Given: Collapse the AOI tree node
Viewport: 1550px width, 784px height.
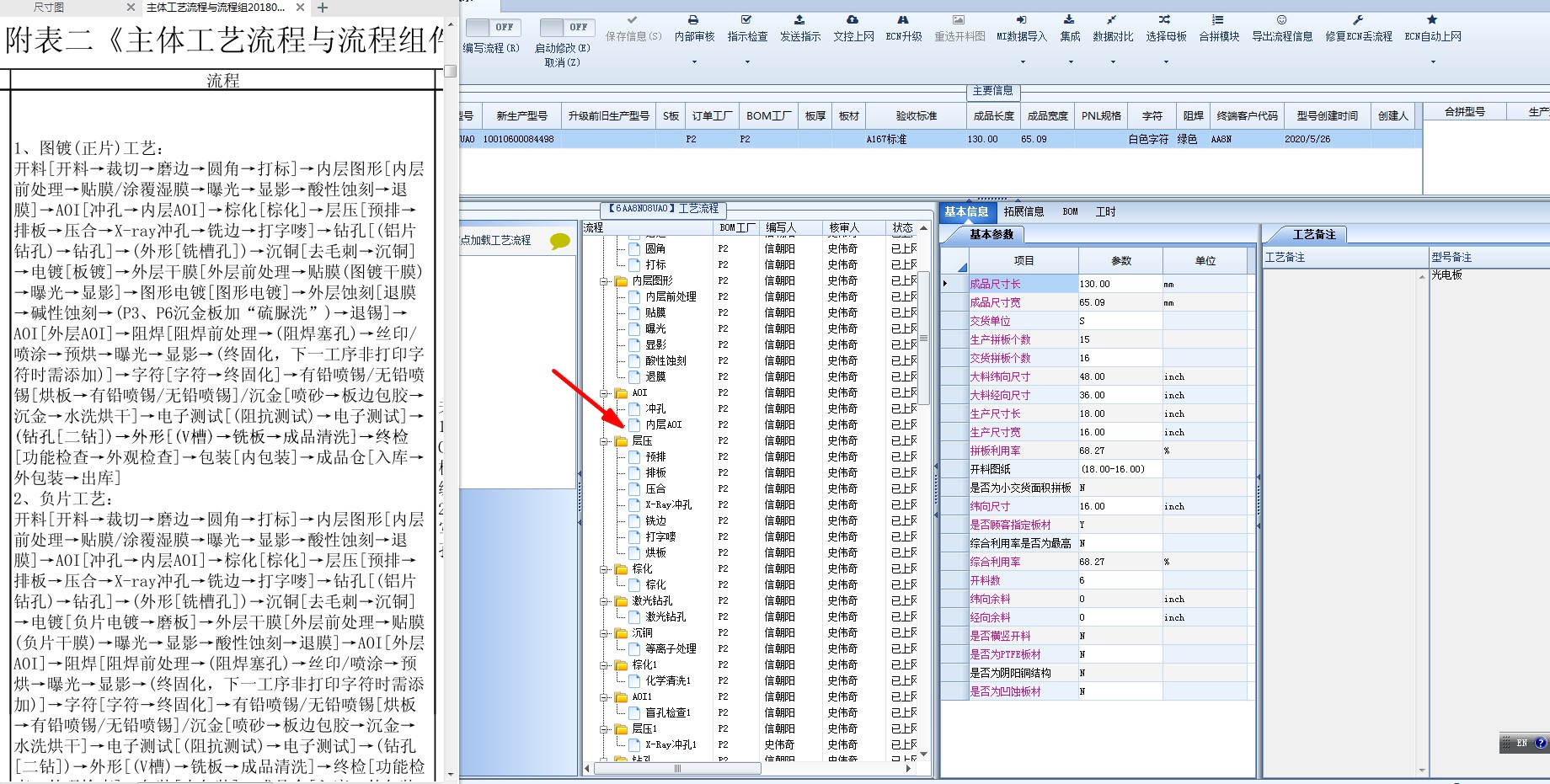Looking at the screenshot, I should point(604,393).
